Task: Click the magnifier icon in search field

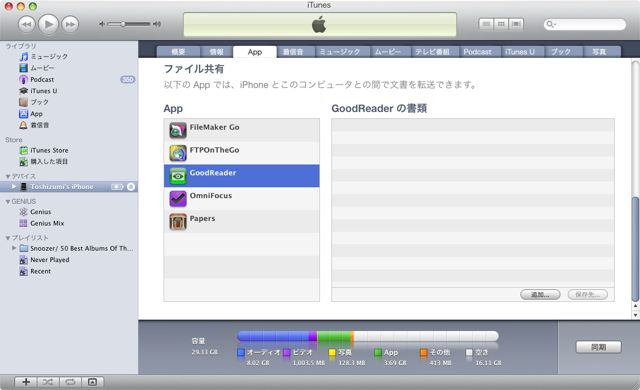Action: [x=551, y=24]
